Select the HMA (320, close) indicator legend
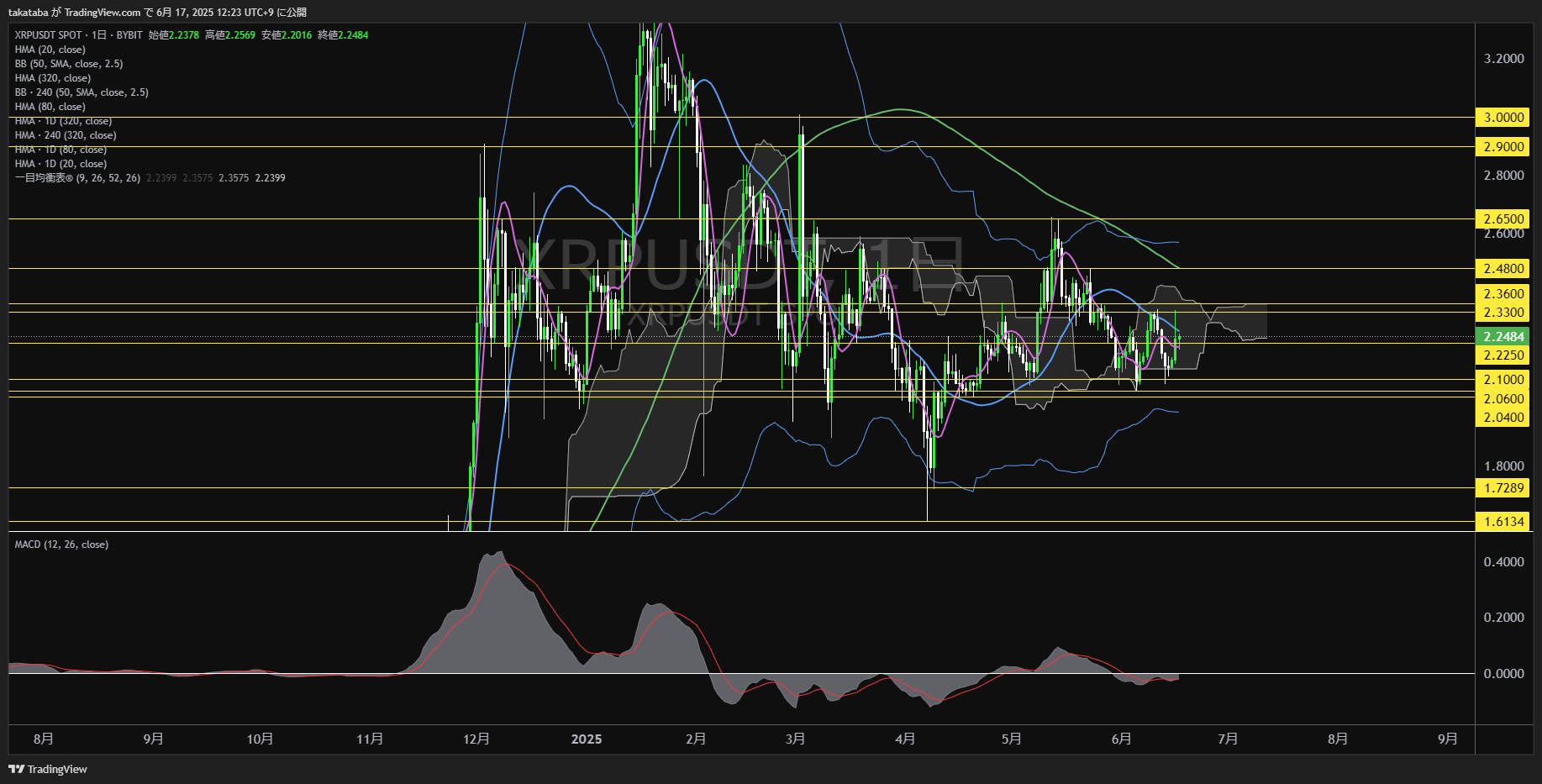Viewport: 1542px width, 784px height. [x=53, y=78]
